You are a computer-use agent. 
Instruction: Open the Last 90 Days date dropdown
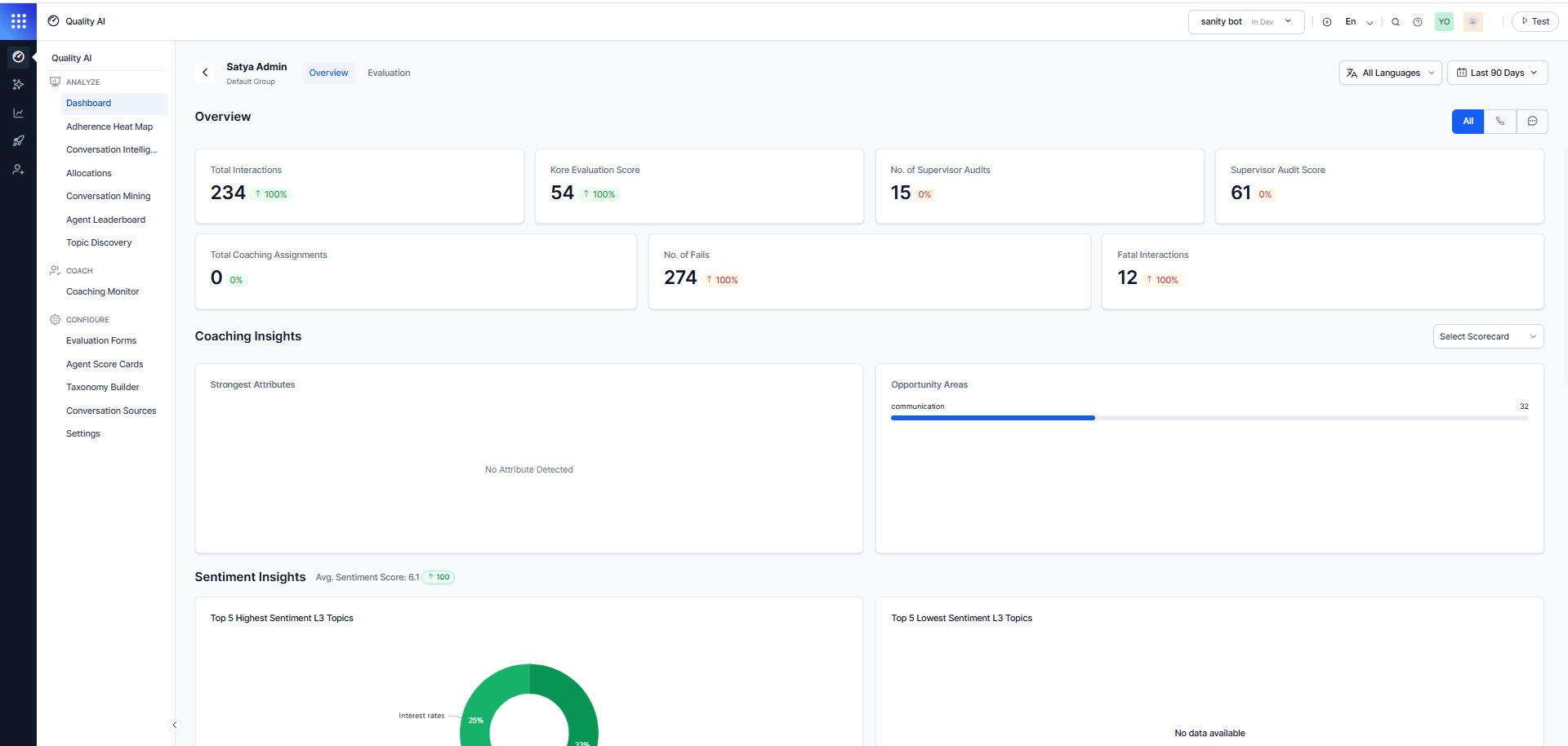click(x=1497, y=73)
